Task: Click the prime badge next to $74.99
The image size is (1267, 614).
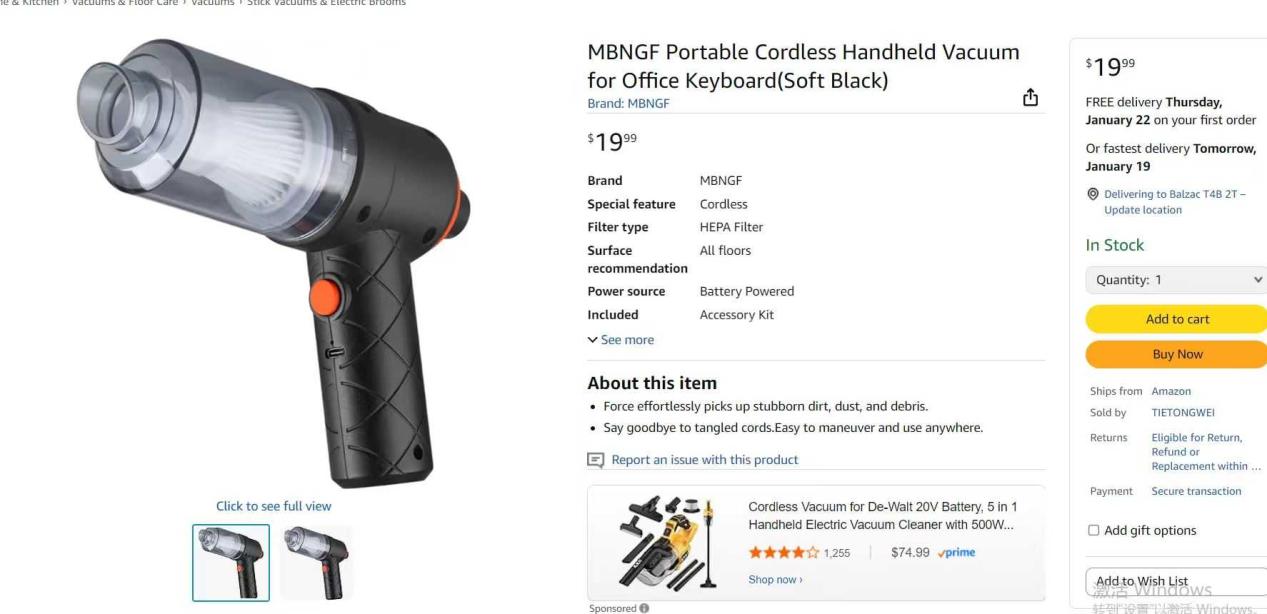Action: (957, 553)
